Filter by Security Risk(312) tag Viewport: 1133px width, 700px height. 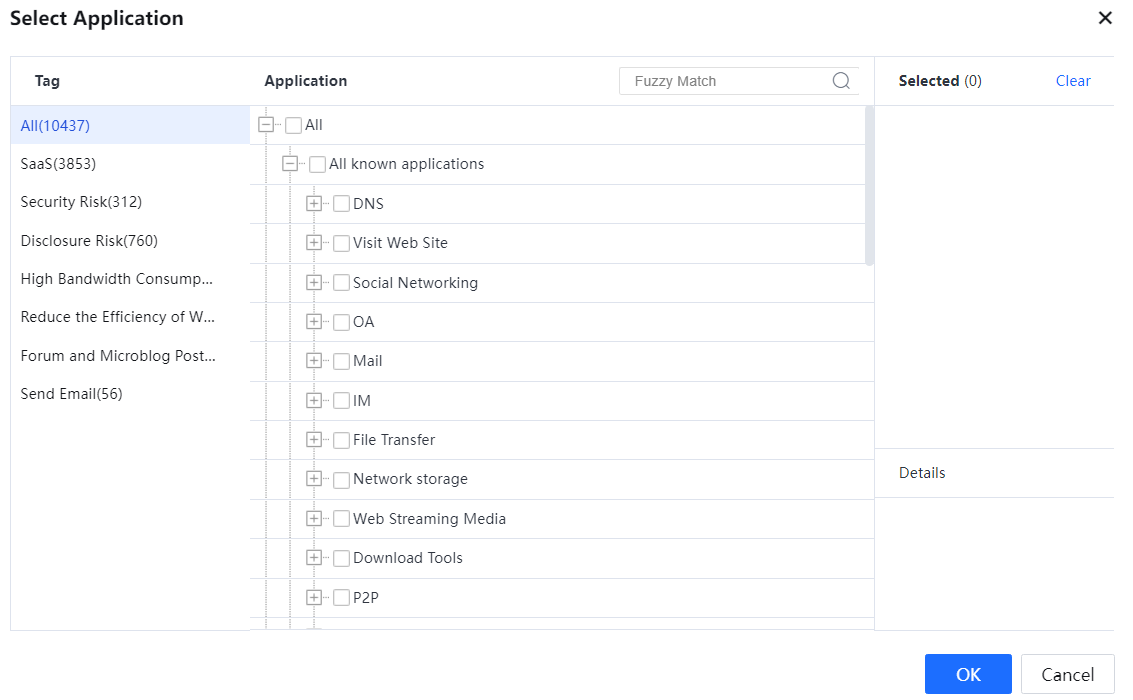(81, 202)
